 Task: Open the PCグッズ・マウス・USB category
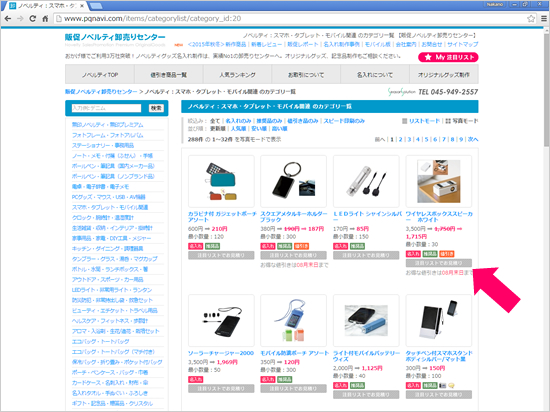[109, 197]
